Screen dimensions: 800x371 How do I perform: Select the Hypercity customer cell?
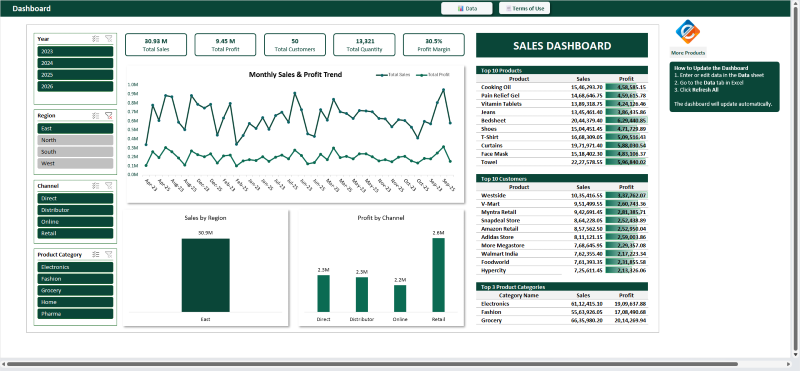pyautogui.click(x=519, y=270)
